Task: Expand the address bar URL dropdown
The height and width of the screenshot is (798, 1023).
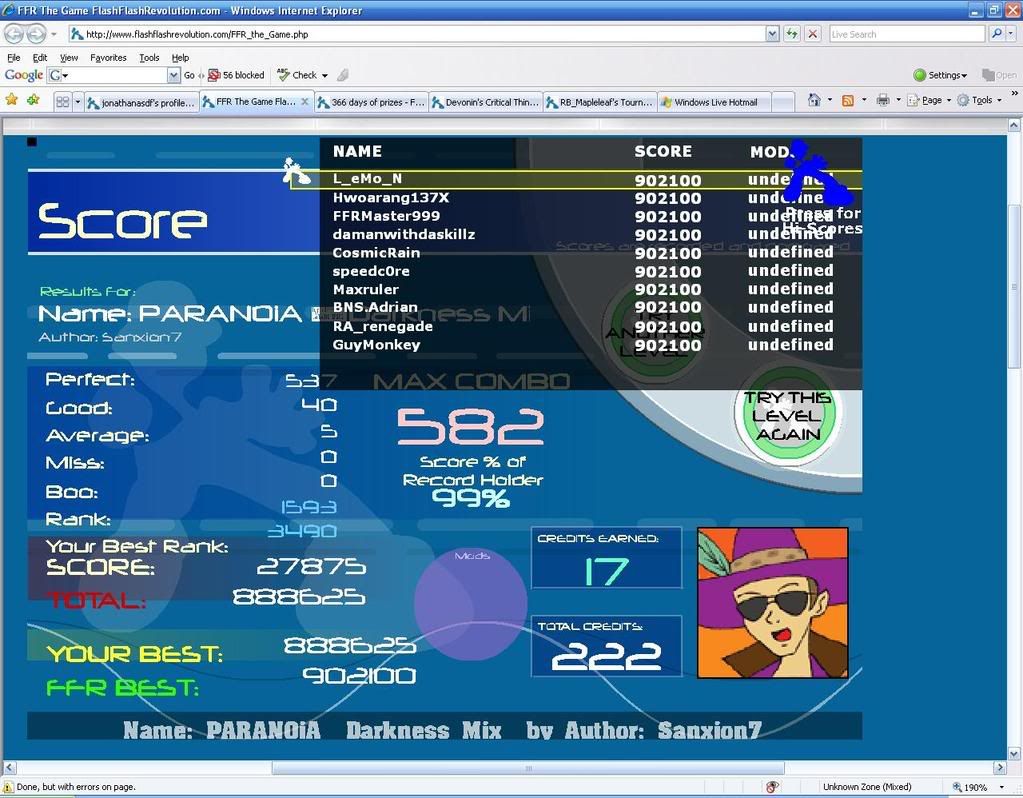Action: pos(771,34)
